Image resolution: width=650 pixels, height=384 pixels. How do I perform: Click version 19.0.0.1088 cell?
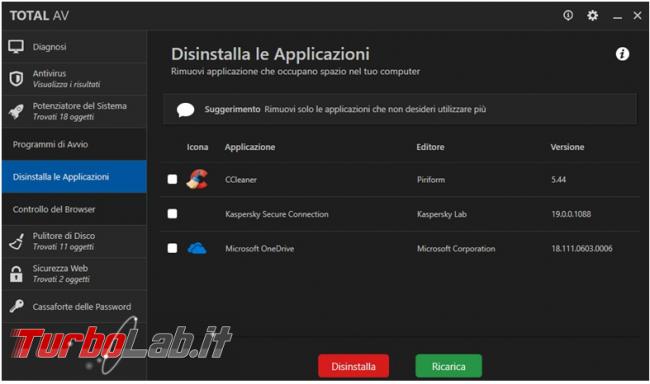(571, 214)
